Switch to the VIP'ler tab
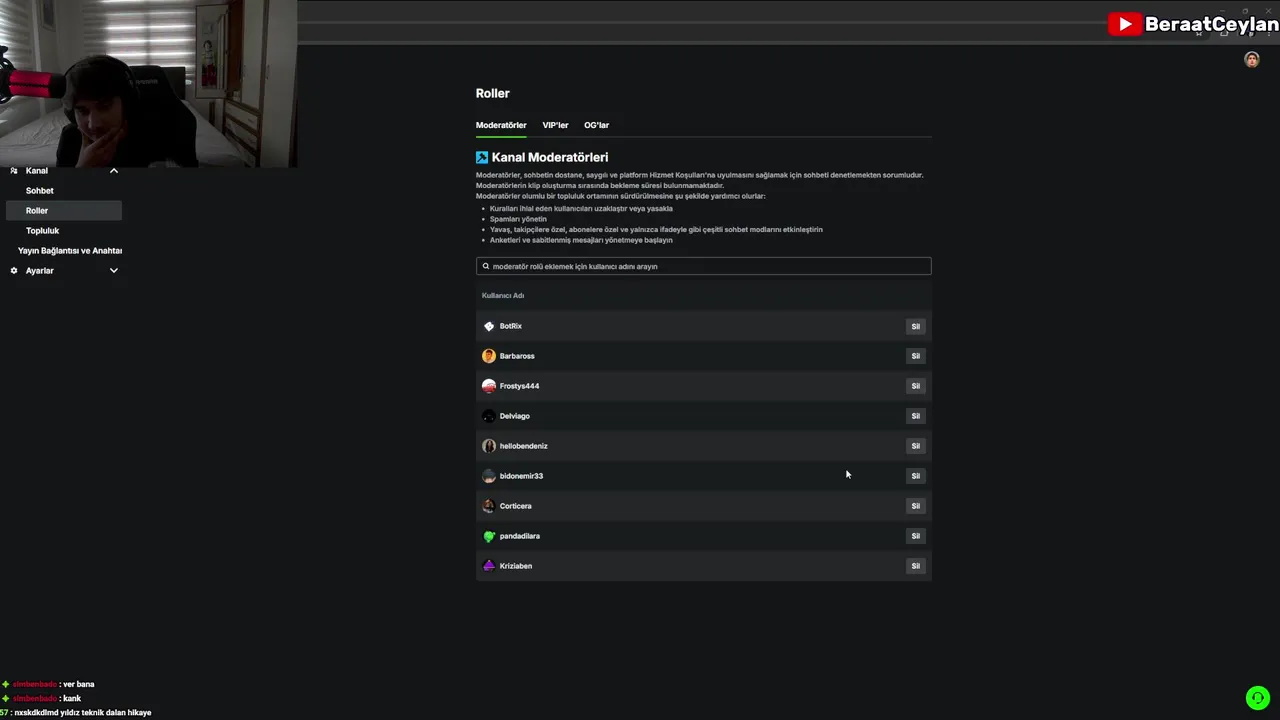Viewport: 1280px width, 720px height. 555,125
